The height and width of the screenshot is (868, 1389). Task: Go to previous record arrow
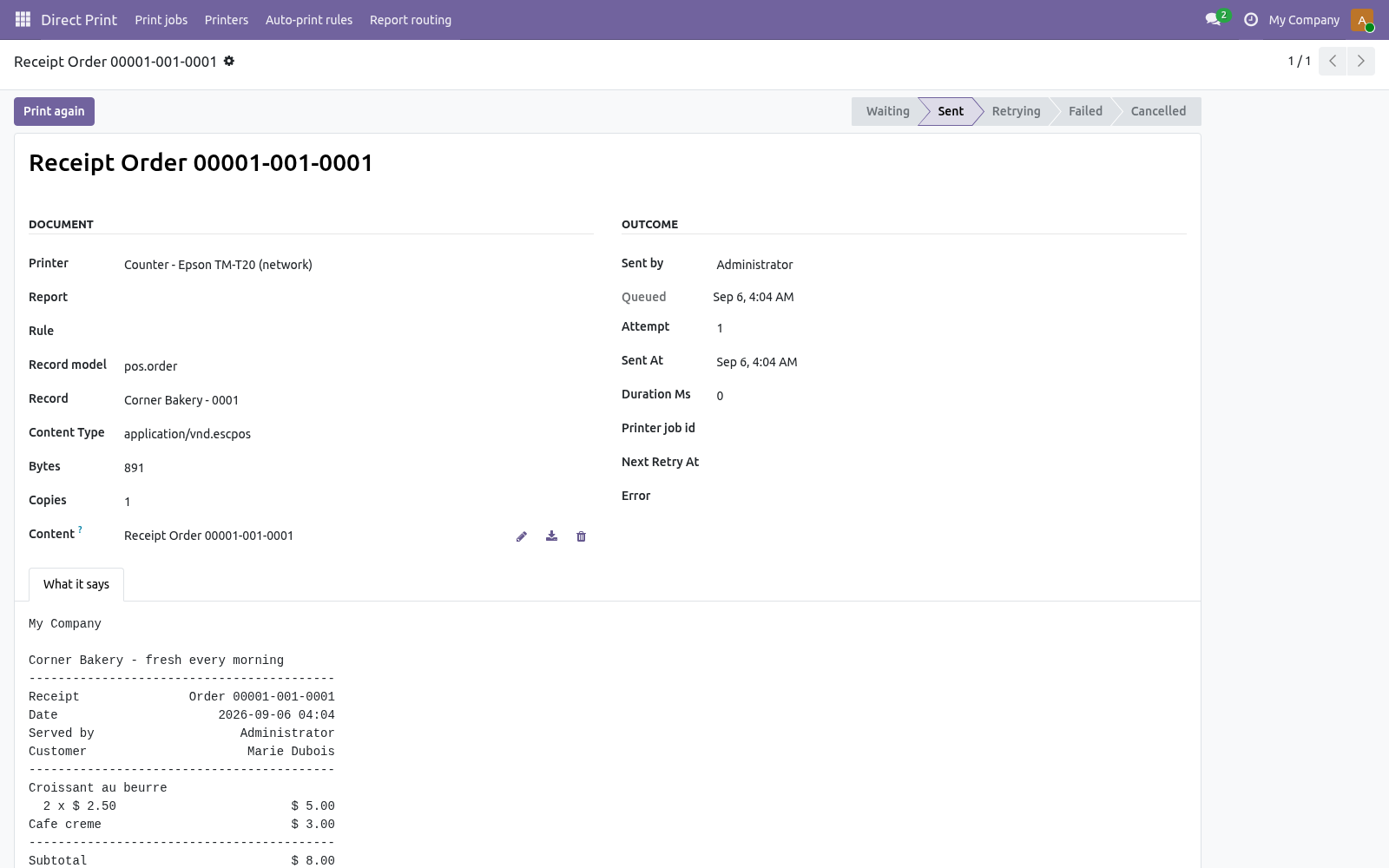coord(1333,61)
